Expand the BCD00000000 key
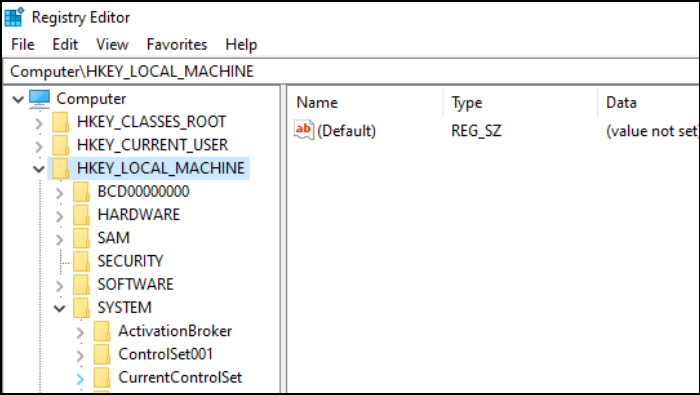Image resolution: width=700 pixels, height=395 pixels. (59, 193)
